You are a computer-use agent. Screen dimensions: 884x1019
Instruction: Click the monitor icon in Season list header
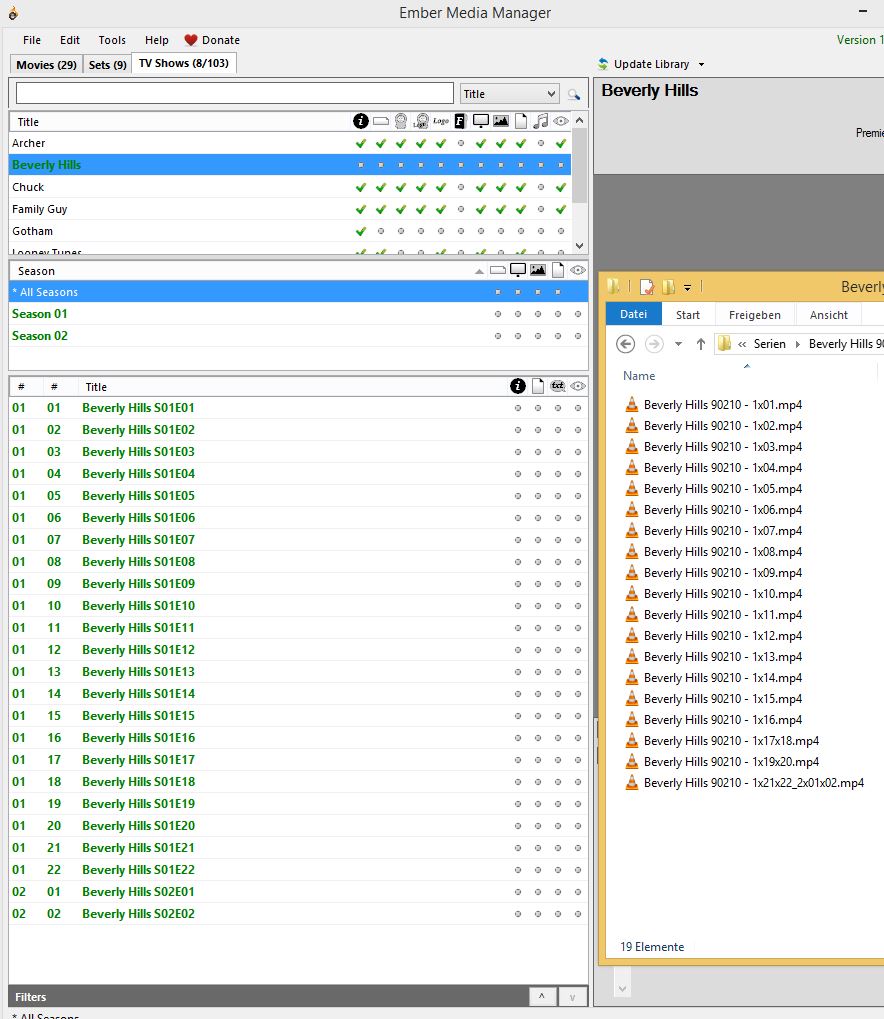pyautogui.click(x=518, y=270)
